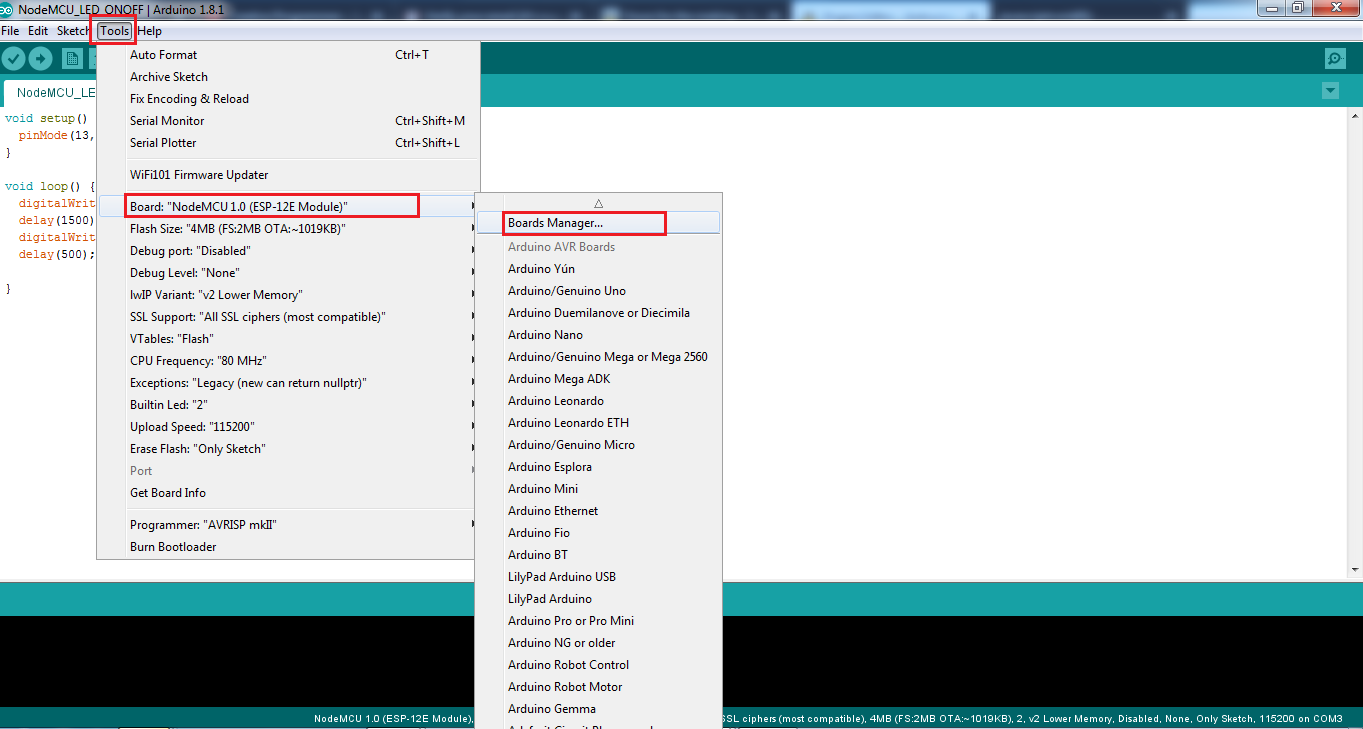This screenshot has height=729, width=1363.
Task: Open the Help menu
Action: 149,30
